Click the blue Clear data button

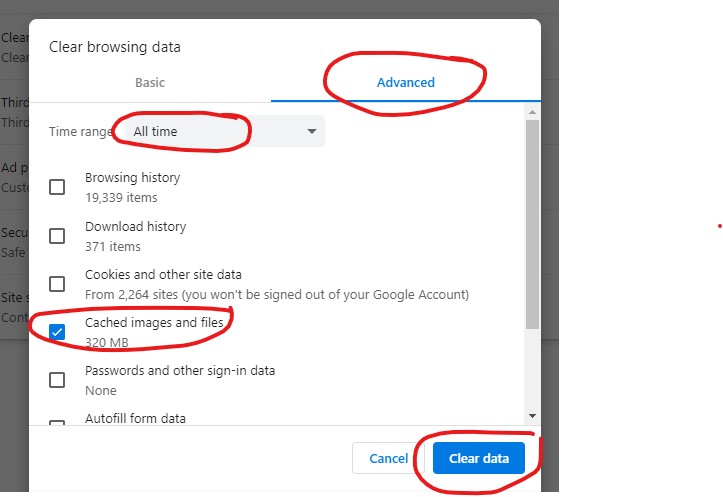pos(478,459)
